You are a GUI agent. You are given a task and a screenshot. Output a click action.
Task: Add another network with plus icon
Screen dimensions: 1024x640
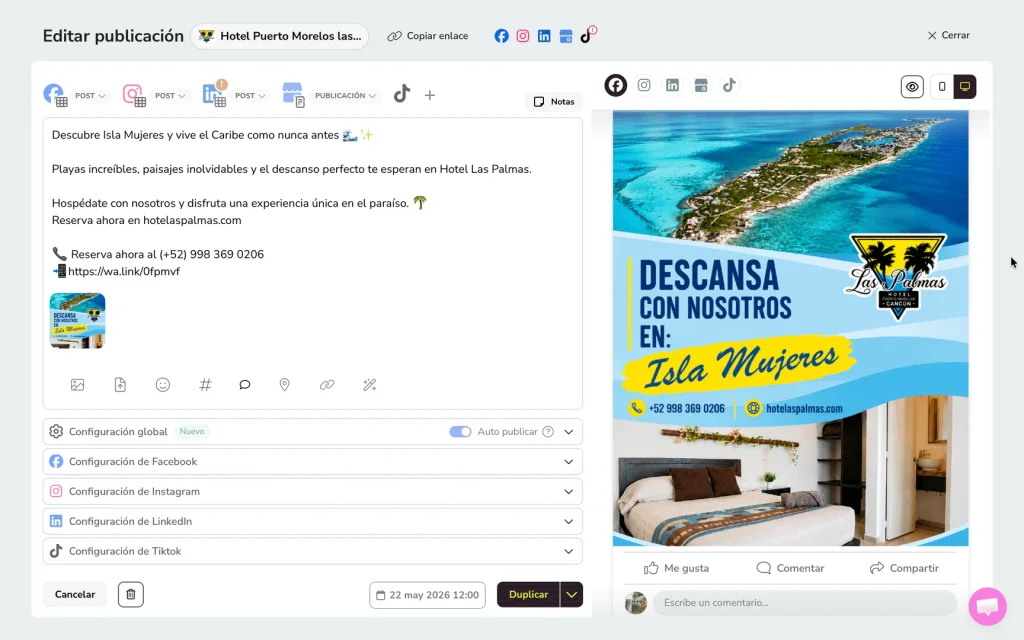pyautogui.click(x=430, y=95)
